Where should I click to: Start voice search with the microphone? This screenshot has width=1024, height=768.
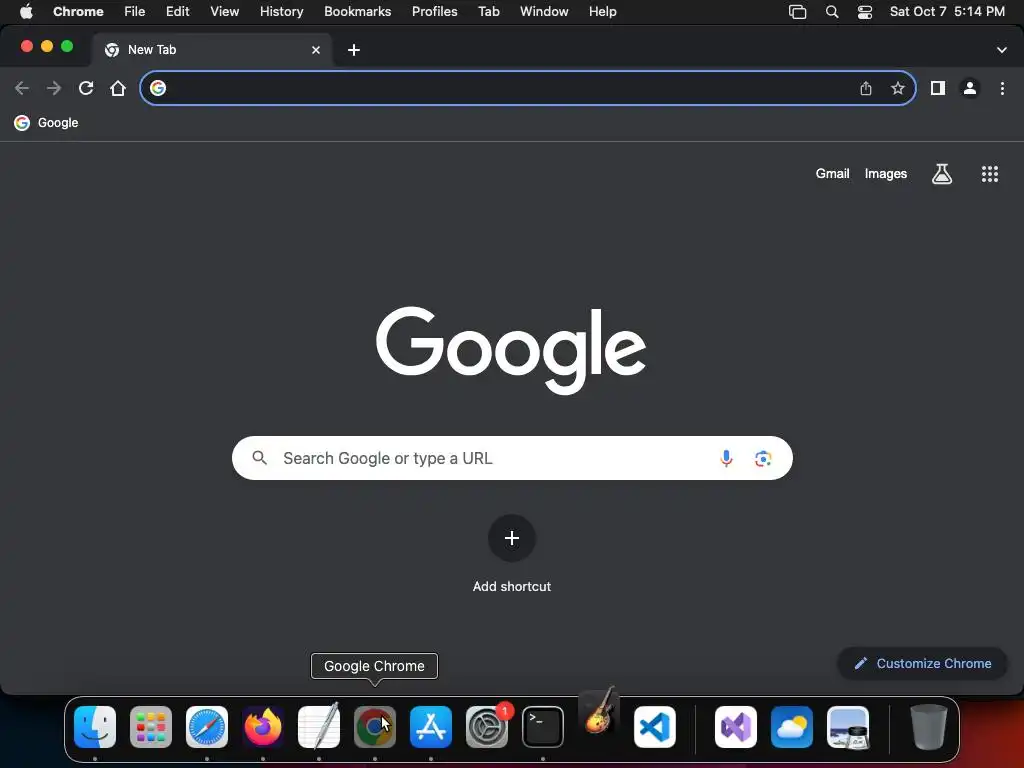[x=726, y=458]
